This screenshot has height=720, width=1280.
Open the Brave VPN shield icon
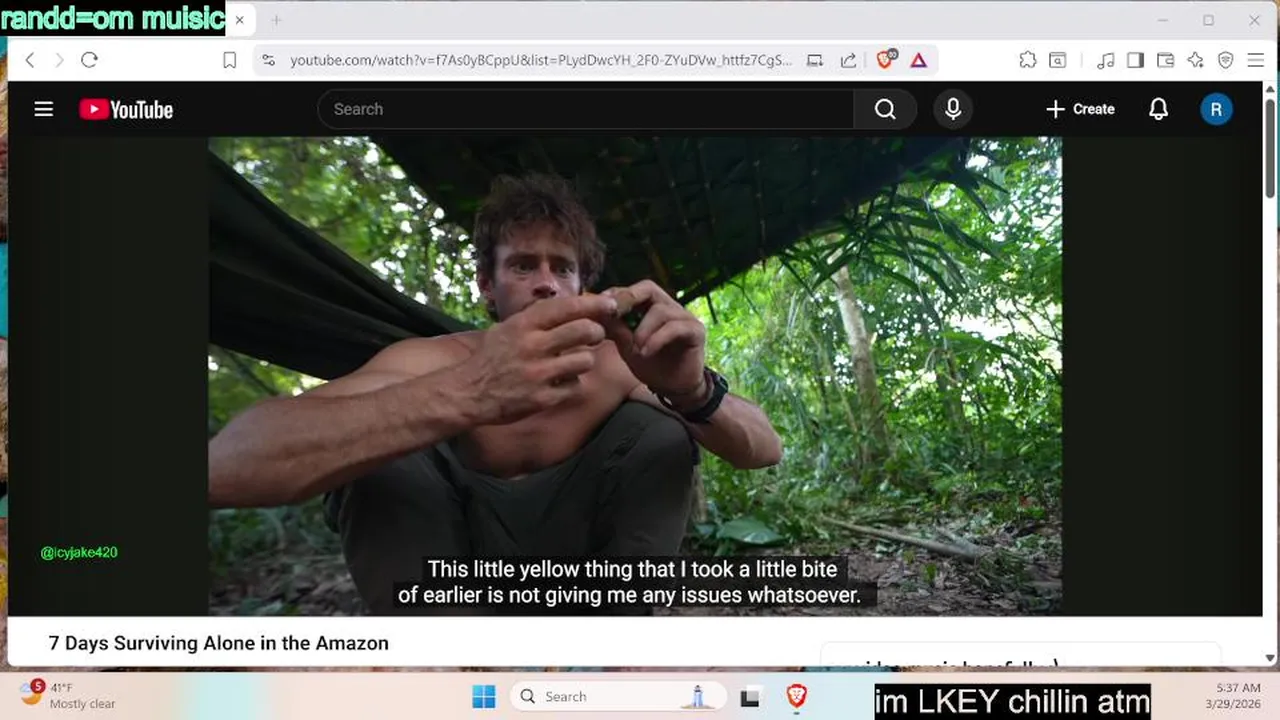click(x=1225, y=60)
